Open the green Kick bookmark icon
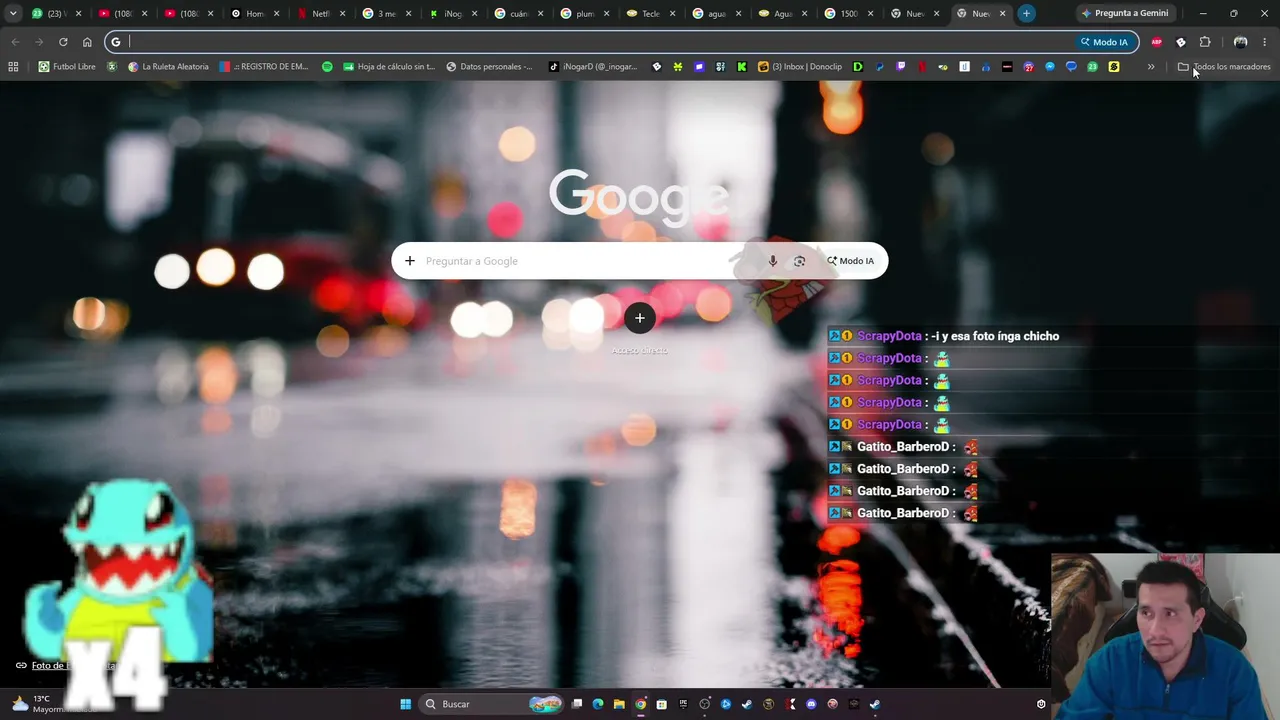Screen dimensions: 1280x720 pyautogui.click(x=741, y=67)
